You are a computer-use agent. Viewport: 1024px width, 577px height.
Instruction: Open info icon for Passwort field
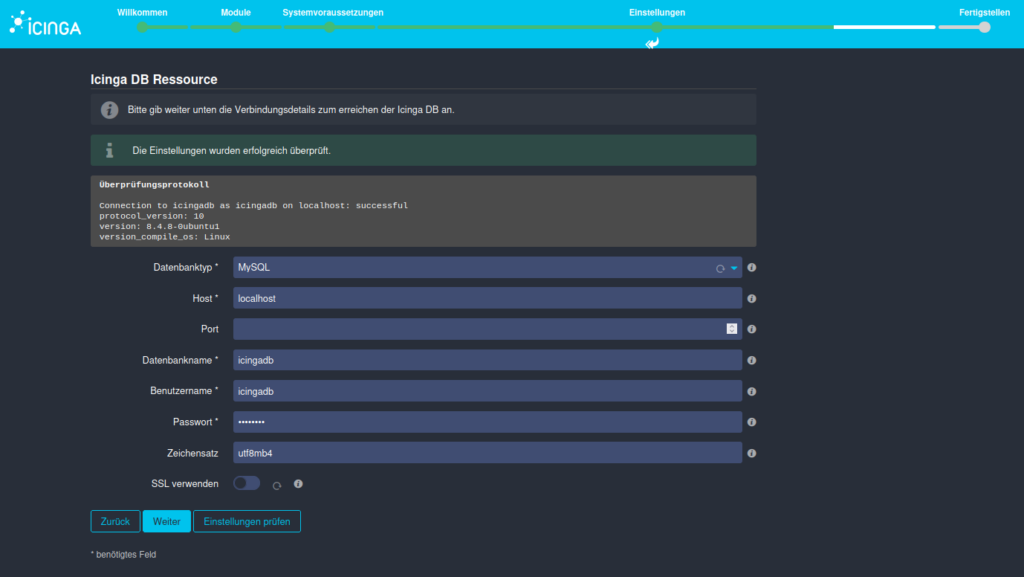(752, 422)
